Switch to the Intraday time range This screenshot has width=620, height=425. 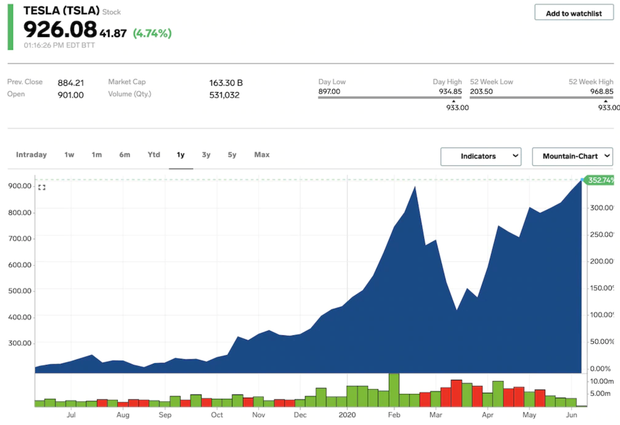31,155
